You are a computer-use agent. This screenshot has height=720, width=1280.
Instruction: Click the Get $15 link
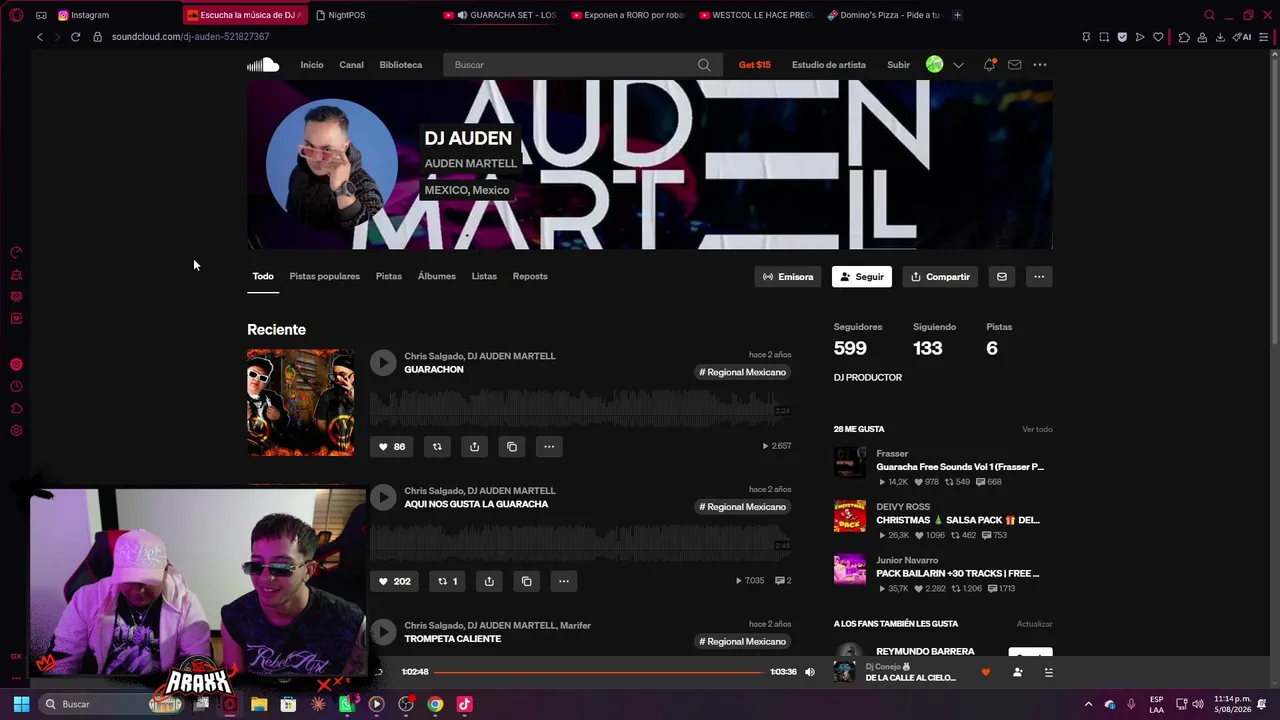[x=755, y=65]
